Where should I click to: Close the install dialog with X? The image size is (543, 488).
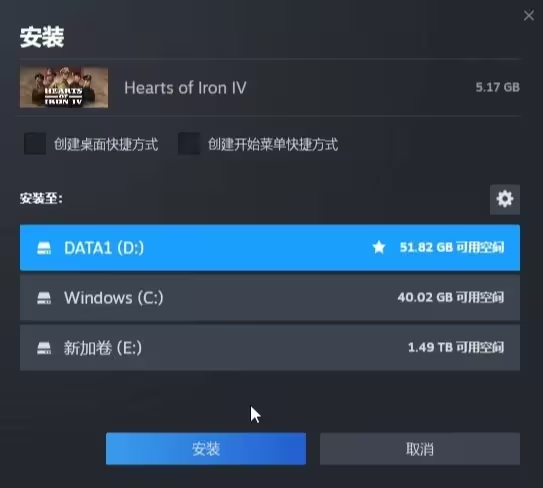tap(529, 15)
